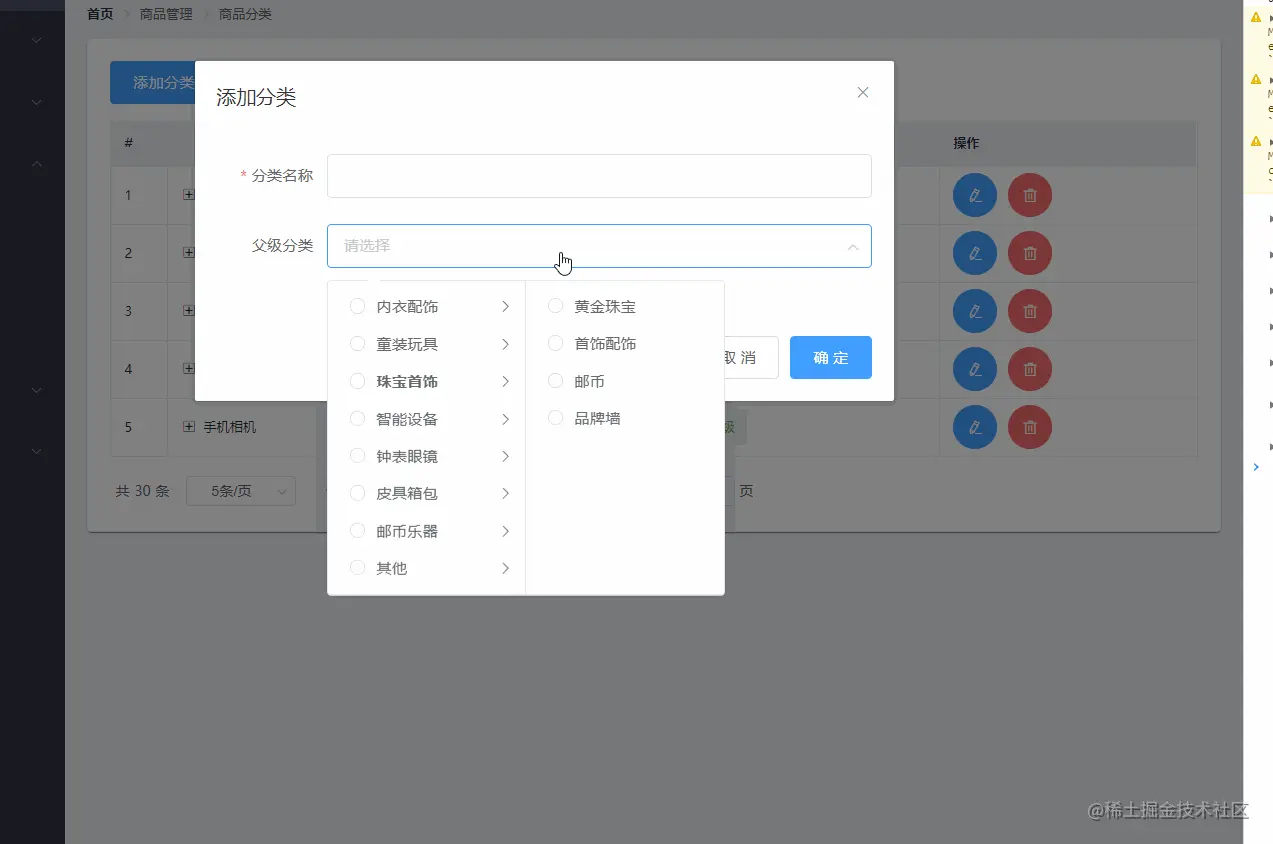Image resolution: width=1273 pixels, height=844 pixels.
Task: Click the edit pencil icon for 手机相机 row
Action: coord(973,427)
